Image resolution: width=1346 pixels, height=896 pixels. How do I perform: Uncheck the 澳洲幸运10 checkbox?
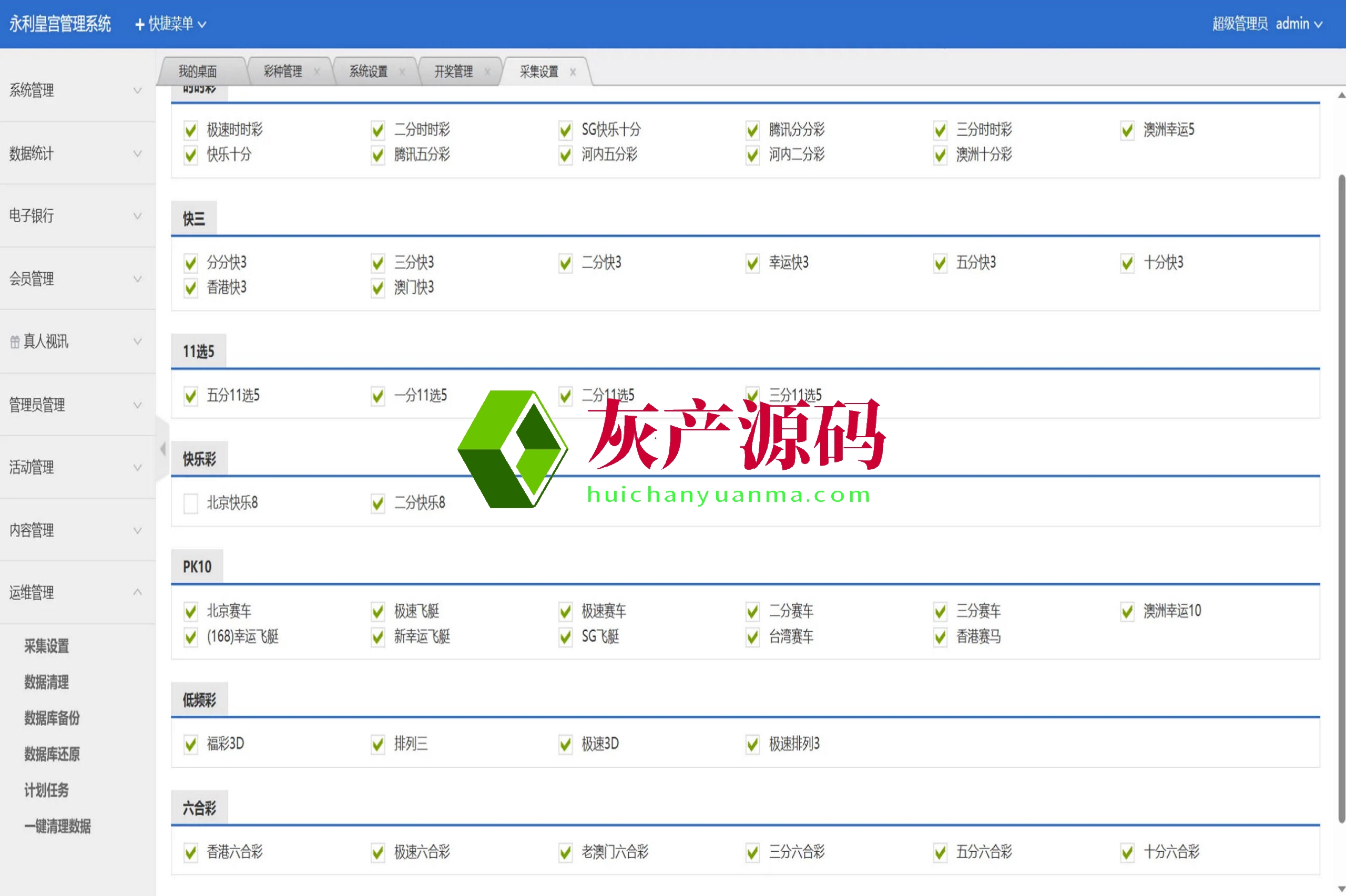click(1127, 611)
